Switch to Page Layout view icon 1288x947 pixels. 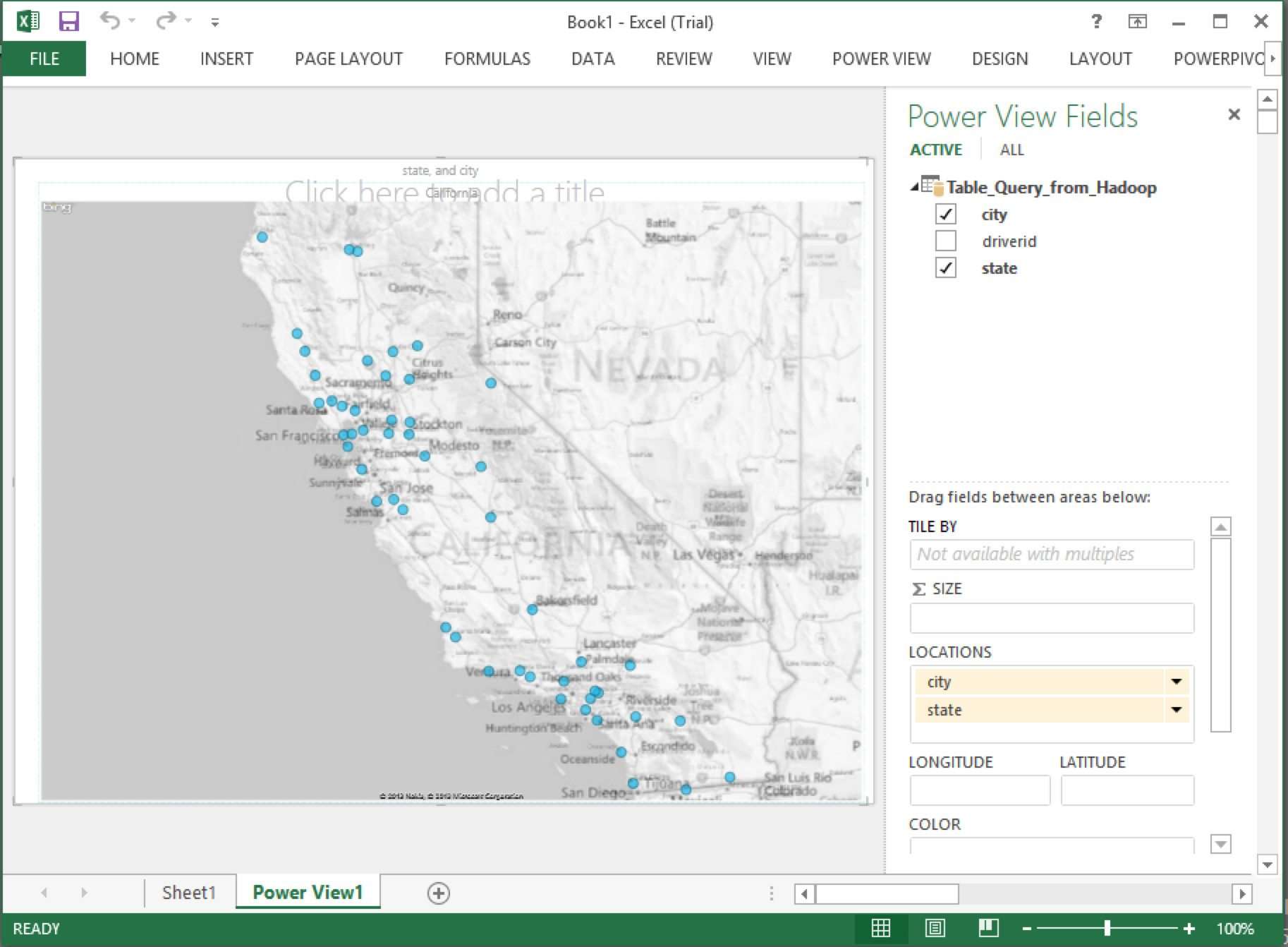point(935,928)
